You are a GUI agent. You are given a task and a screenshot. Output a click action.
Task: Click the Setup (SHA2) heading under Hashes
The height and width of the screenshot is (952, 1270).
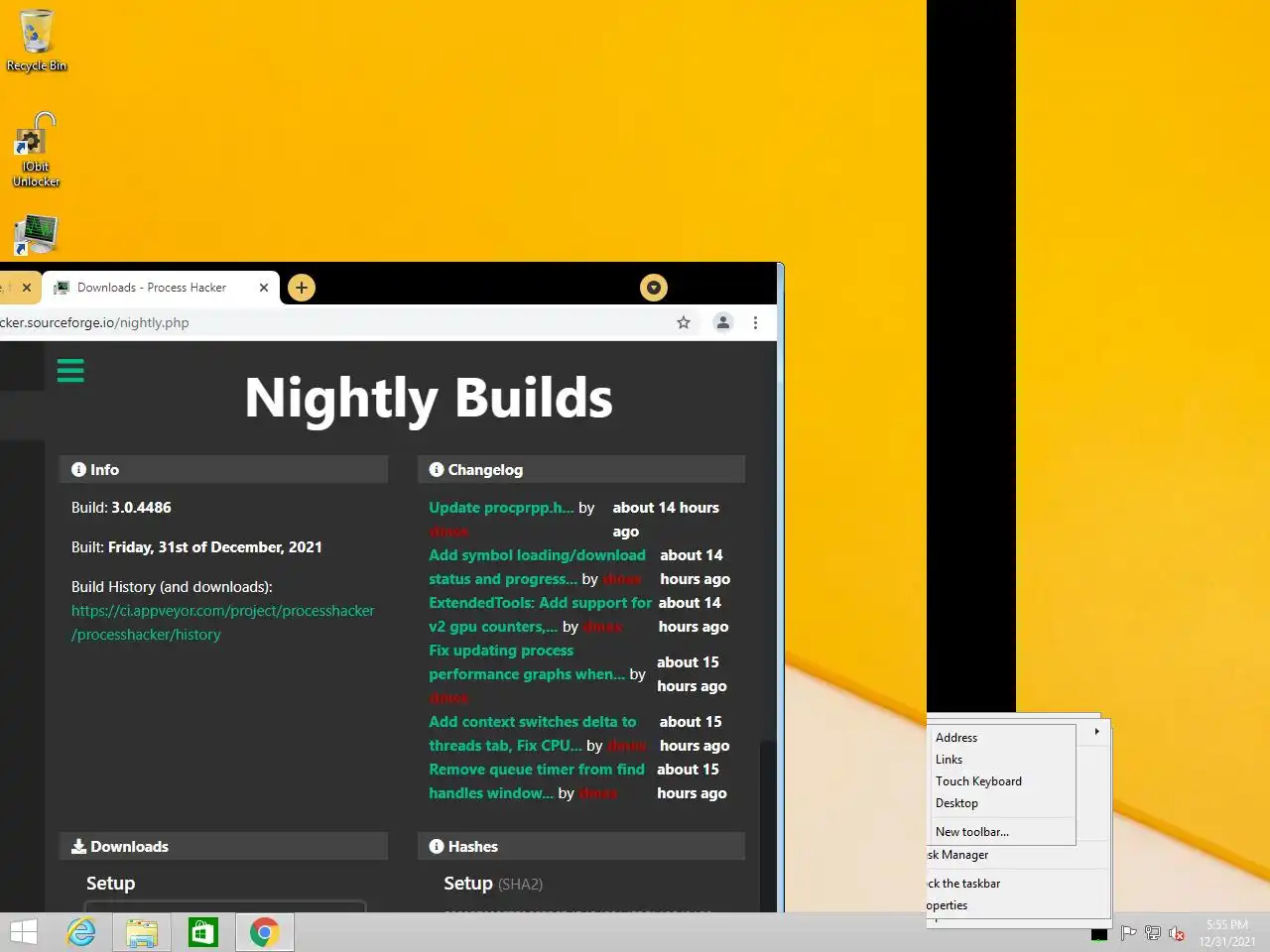[493, 884]
